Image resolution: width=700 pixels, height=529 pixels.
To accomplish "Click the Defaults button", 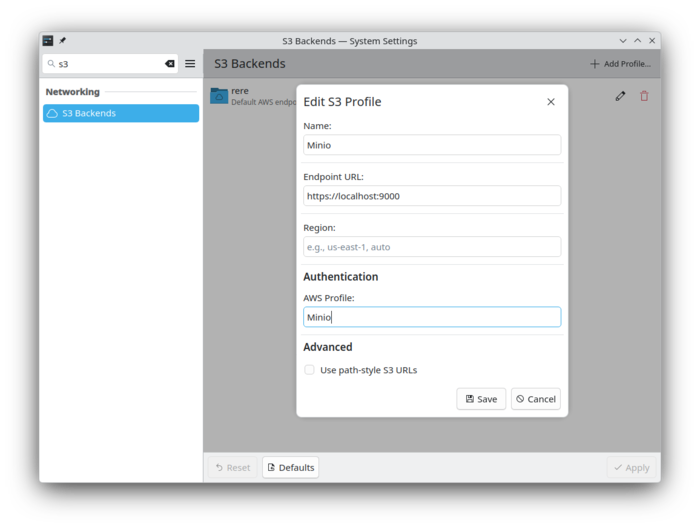I will pyautogui.click(x=290, y=467).
